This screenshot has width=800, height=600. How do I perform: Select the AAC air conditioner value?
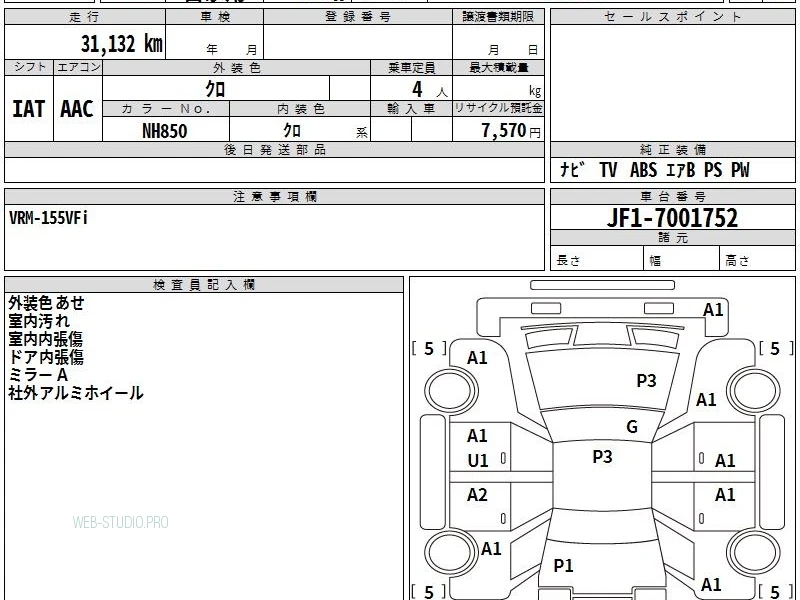click(77, 109)
